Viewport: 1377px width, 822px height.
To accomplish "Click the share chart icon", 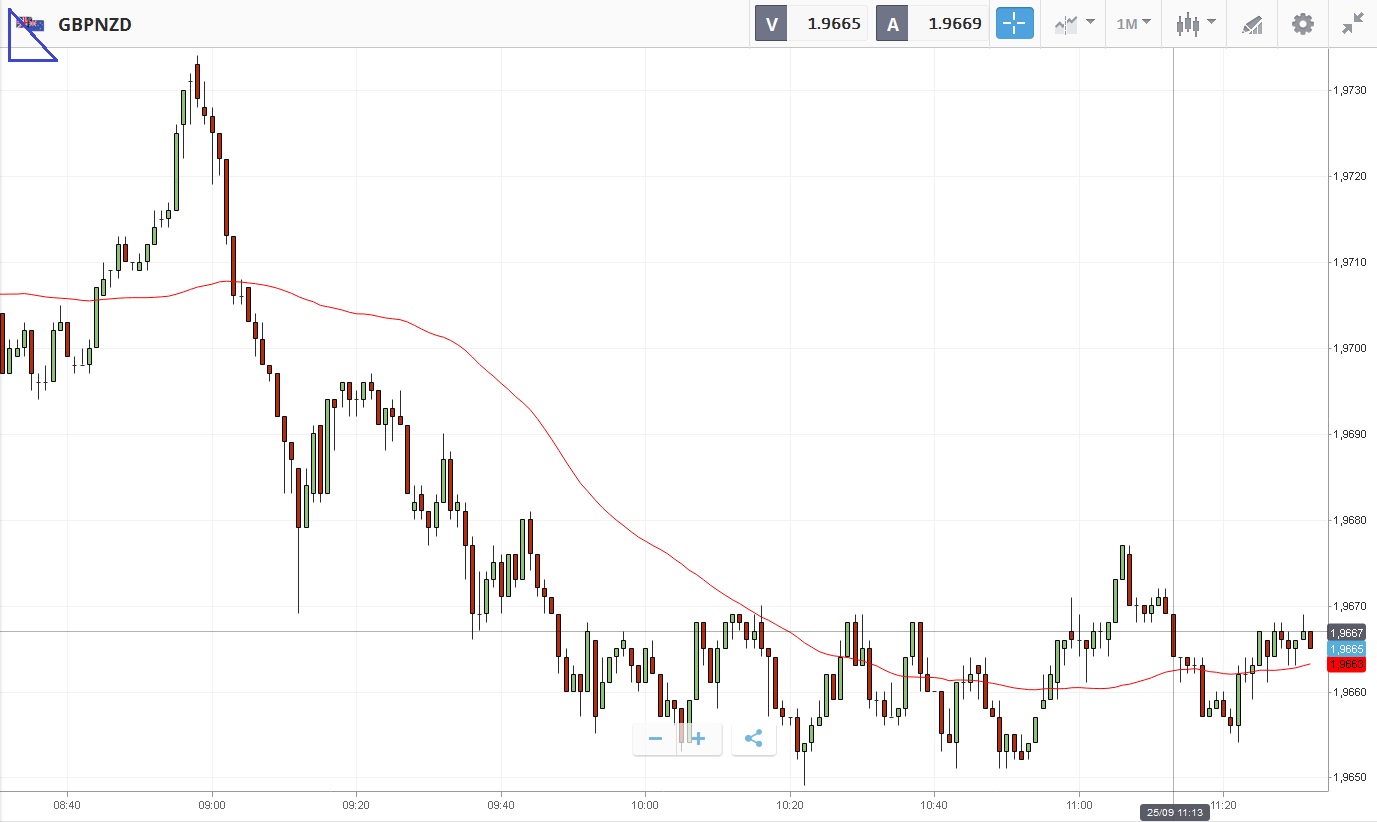I will click(754, 739).
